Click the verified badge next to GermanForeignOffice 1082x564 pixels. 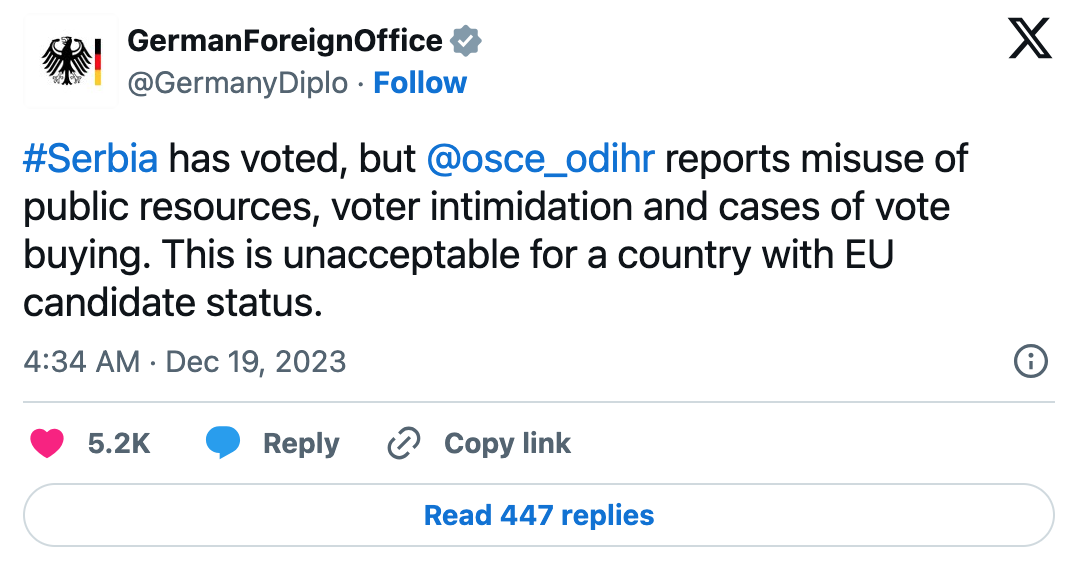click(x=465, y=41)
